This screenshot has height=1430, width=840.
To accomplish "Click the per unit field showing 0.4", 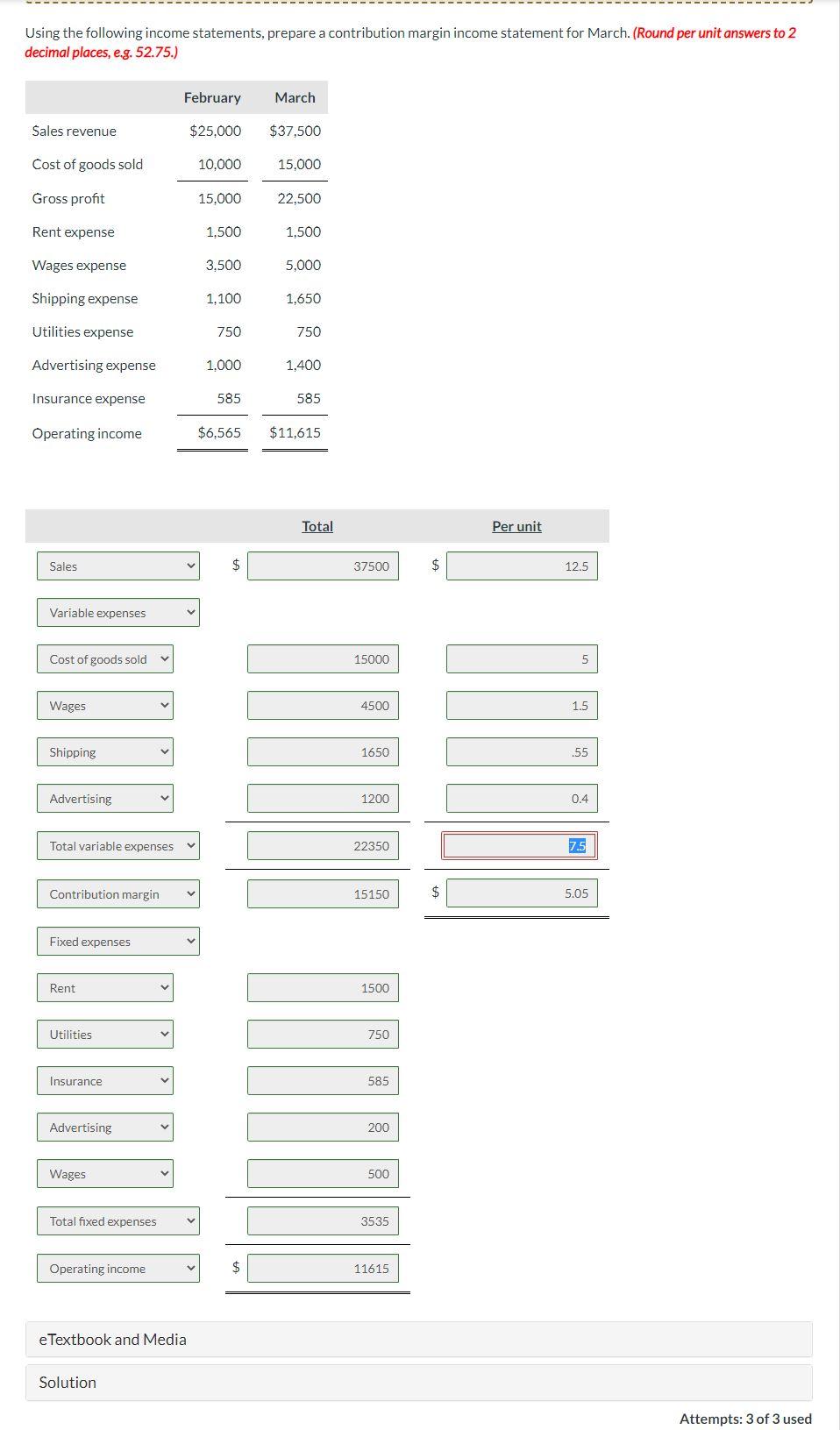I will [x=522, y=798].
